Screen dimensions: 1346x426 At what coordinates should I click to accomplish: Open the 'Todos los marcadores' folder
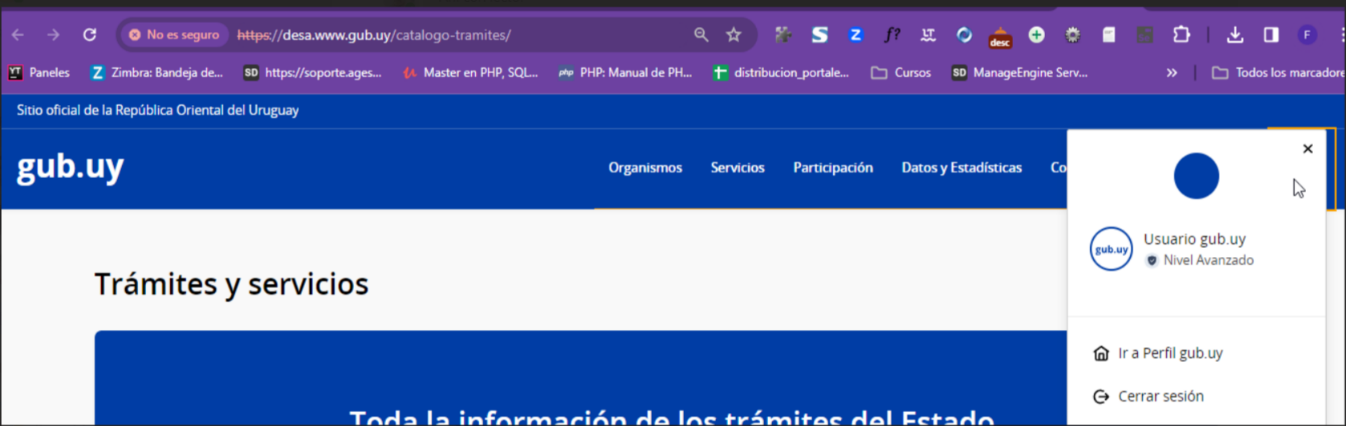pos(1278,73)
